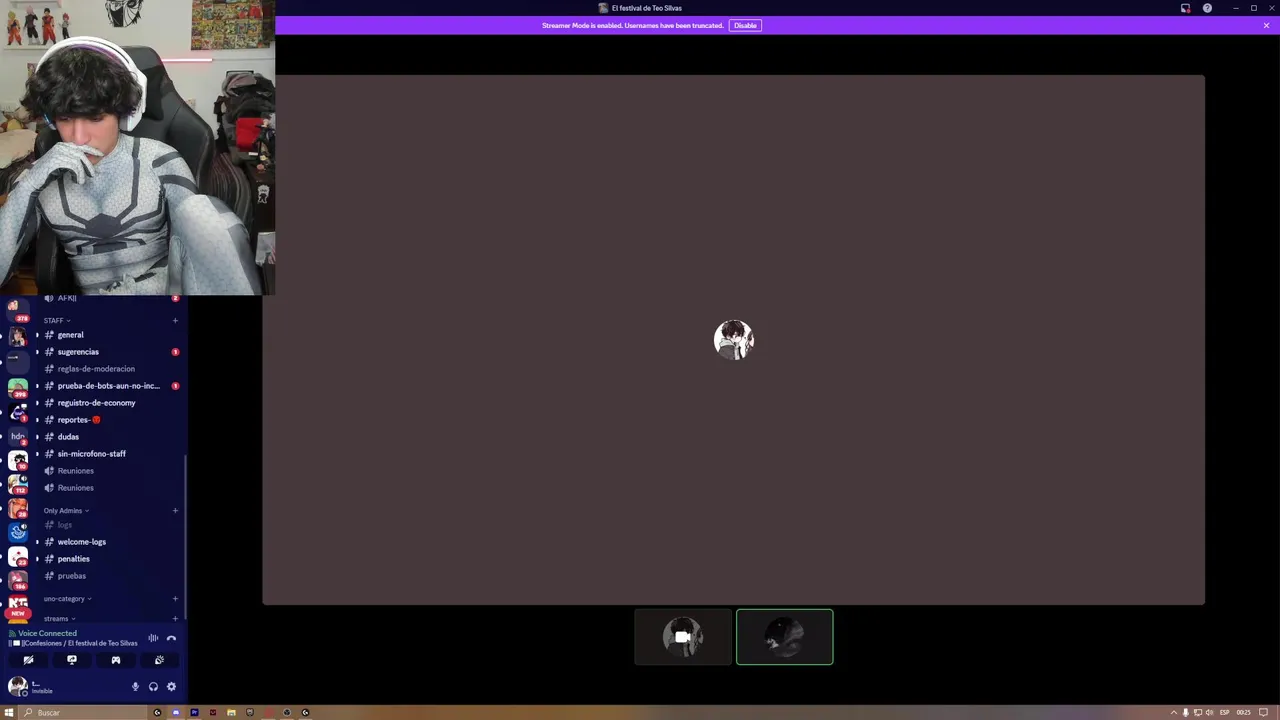The height and width of the screenshot is (720, 1280).
Task: Expand the arrow beside penalties channel
Action: click(37, 559)
